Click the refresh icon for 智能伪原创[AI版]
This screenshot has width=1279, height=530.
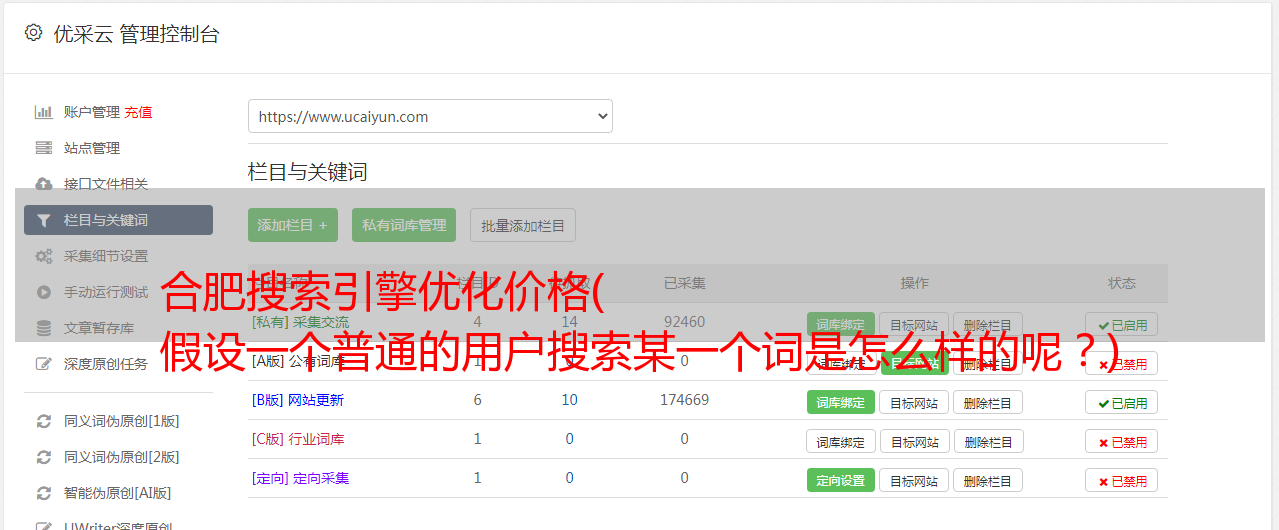point(44,493)
